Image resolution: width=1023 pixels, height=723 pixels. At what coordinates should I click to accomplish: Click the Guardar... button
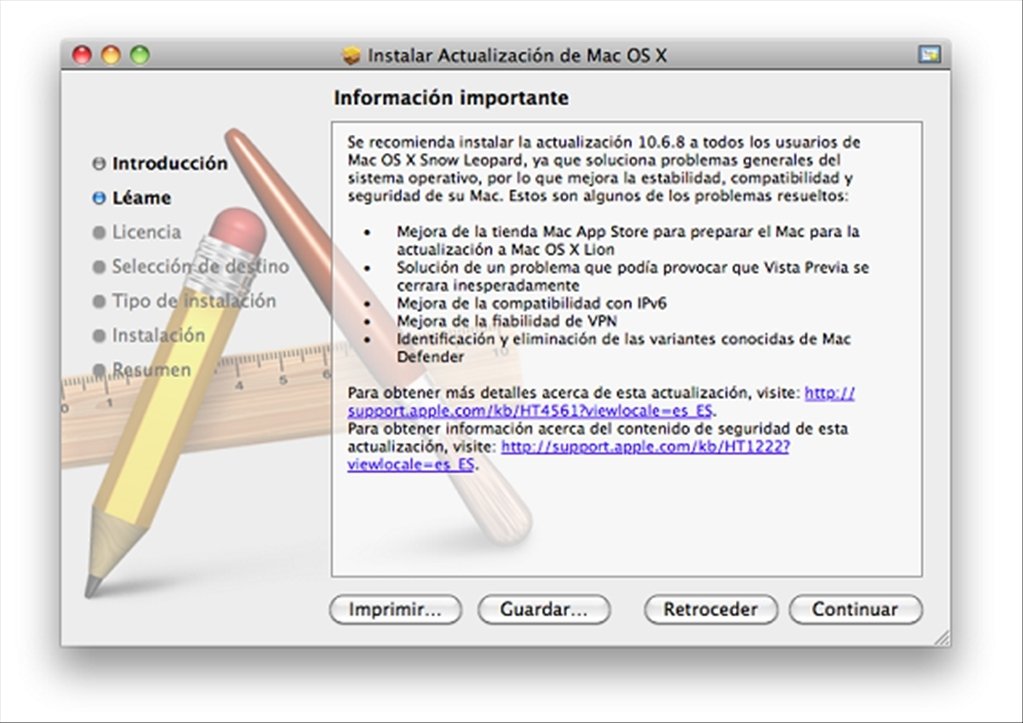pyautogui.click(x=544, y=609)
